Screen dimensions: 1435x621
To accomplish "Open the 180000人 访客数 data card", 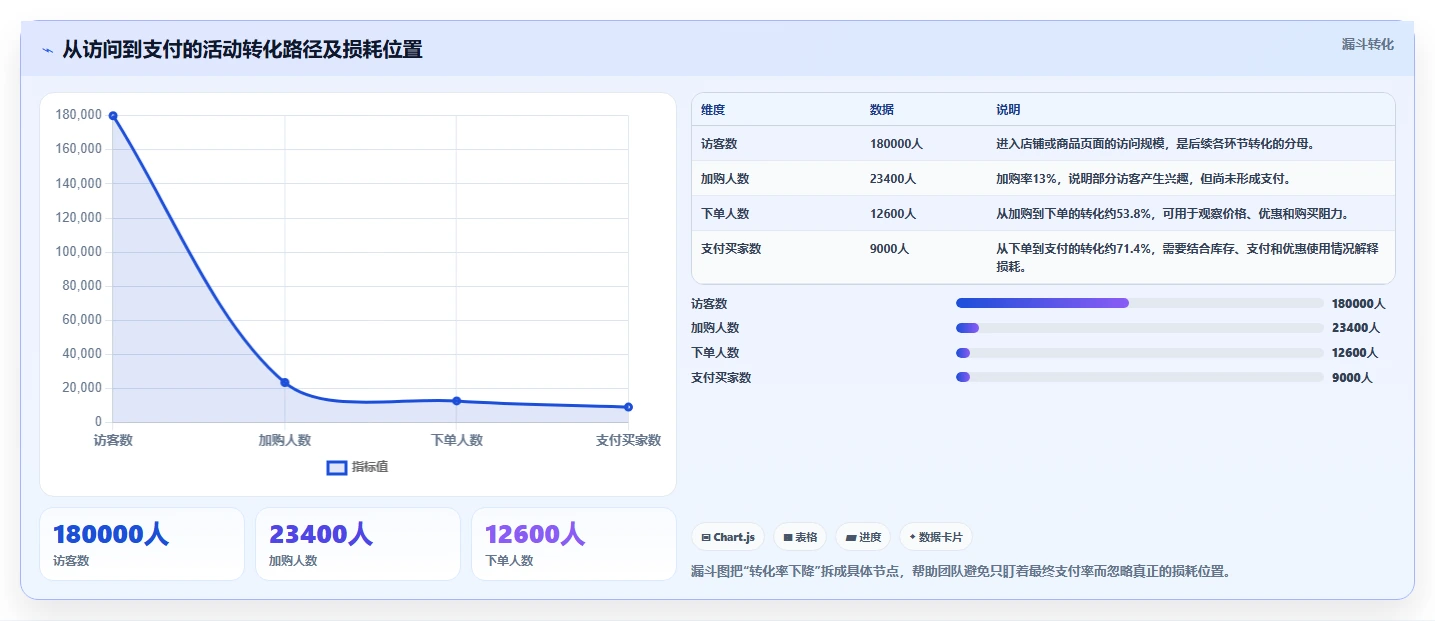I will click(x=142, y=544).
